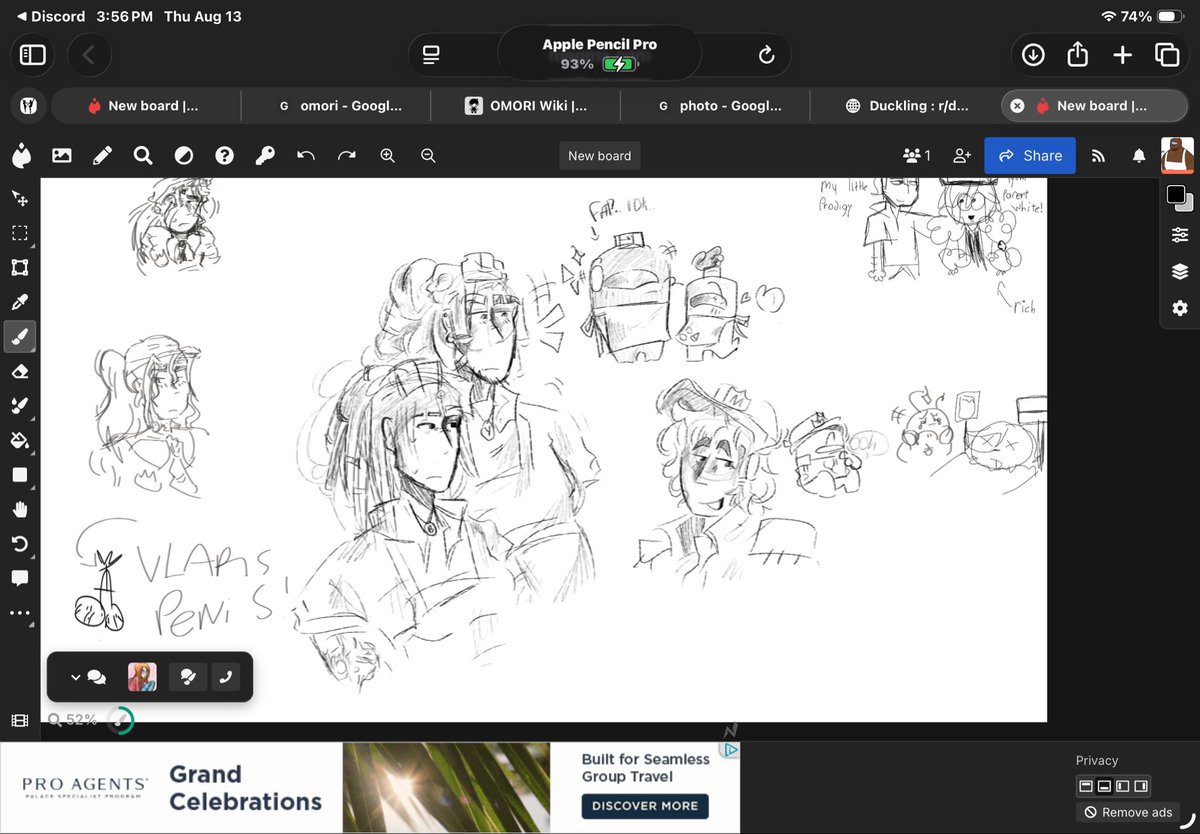The image size is (1200, 834).
Task: Open the participants list showing 1 user
Action: [x=916, y=155]
